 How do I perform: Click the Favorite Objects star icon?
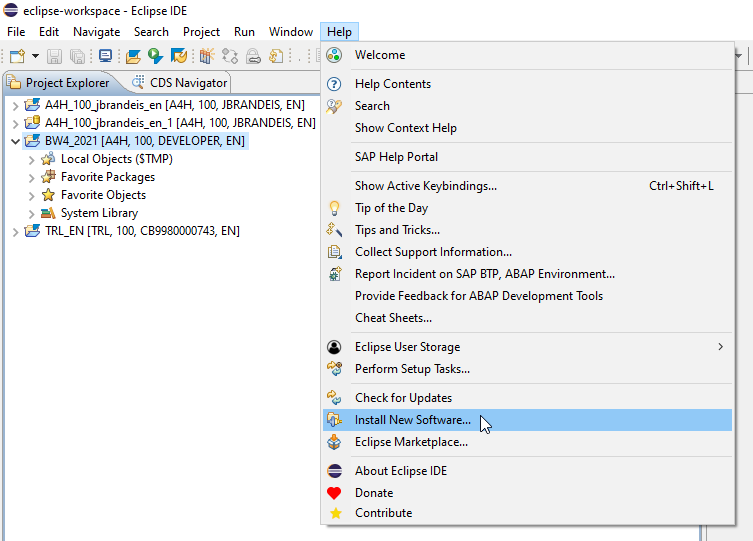click(x=48, y=195)
